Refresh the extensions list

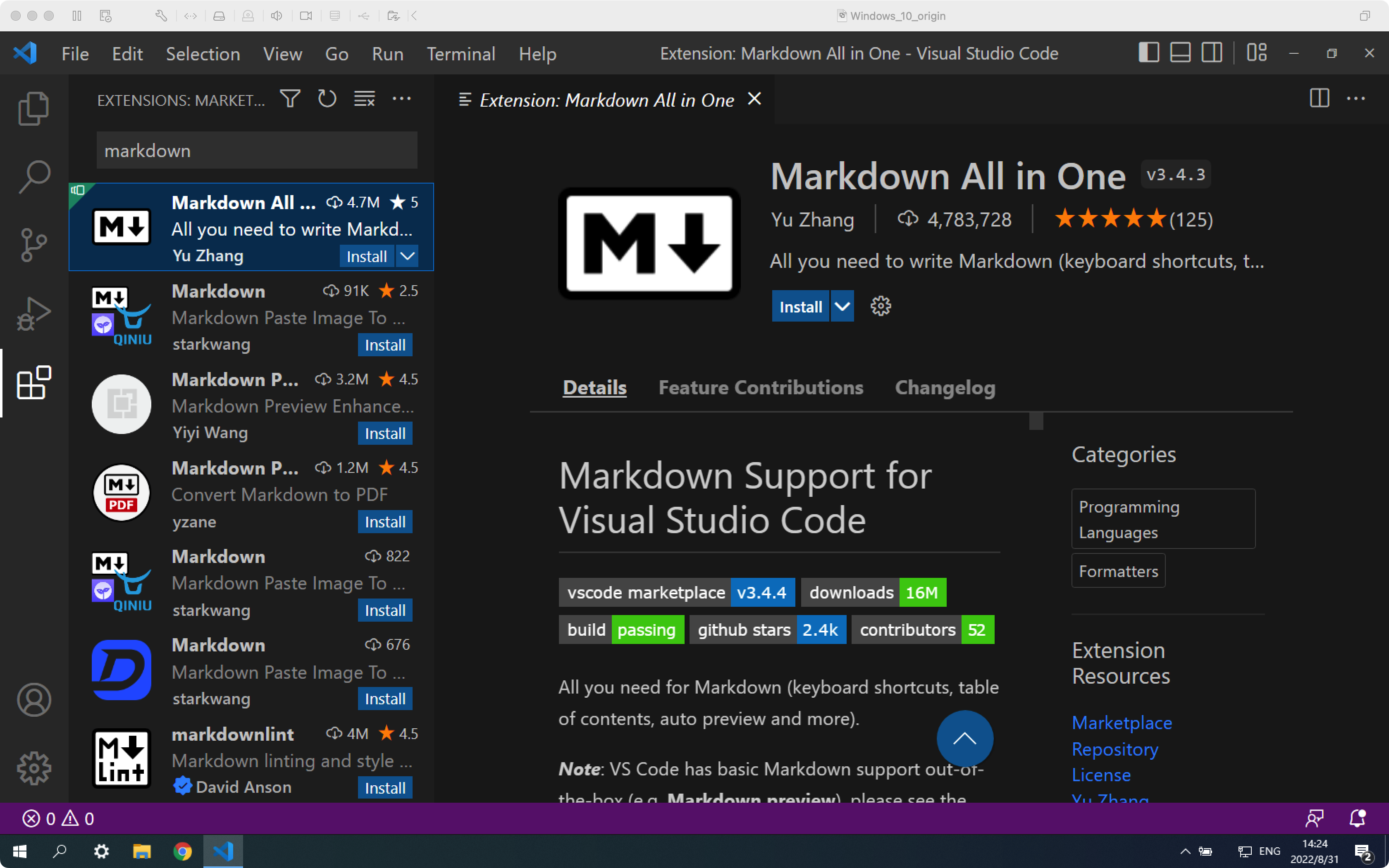pyautogui.click(x=327, y=99)
